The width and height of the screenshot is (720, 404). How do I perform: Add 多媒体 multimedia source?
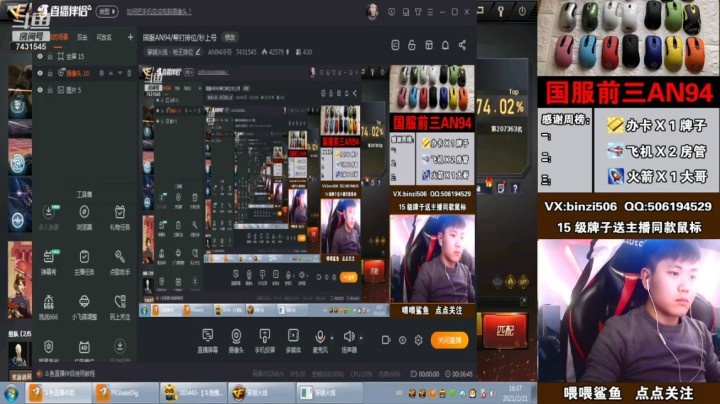pos(293,341)
